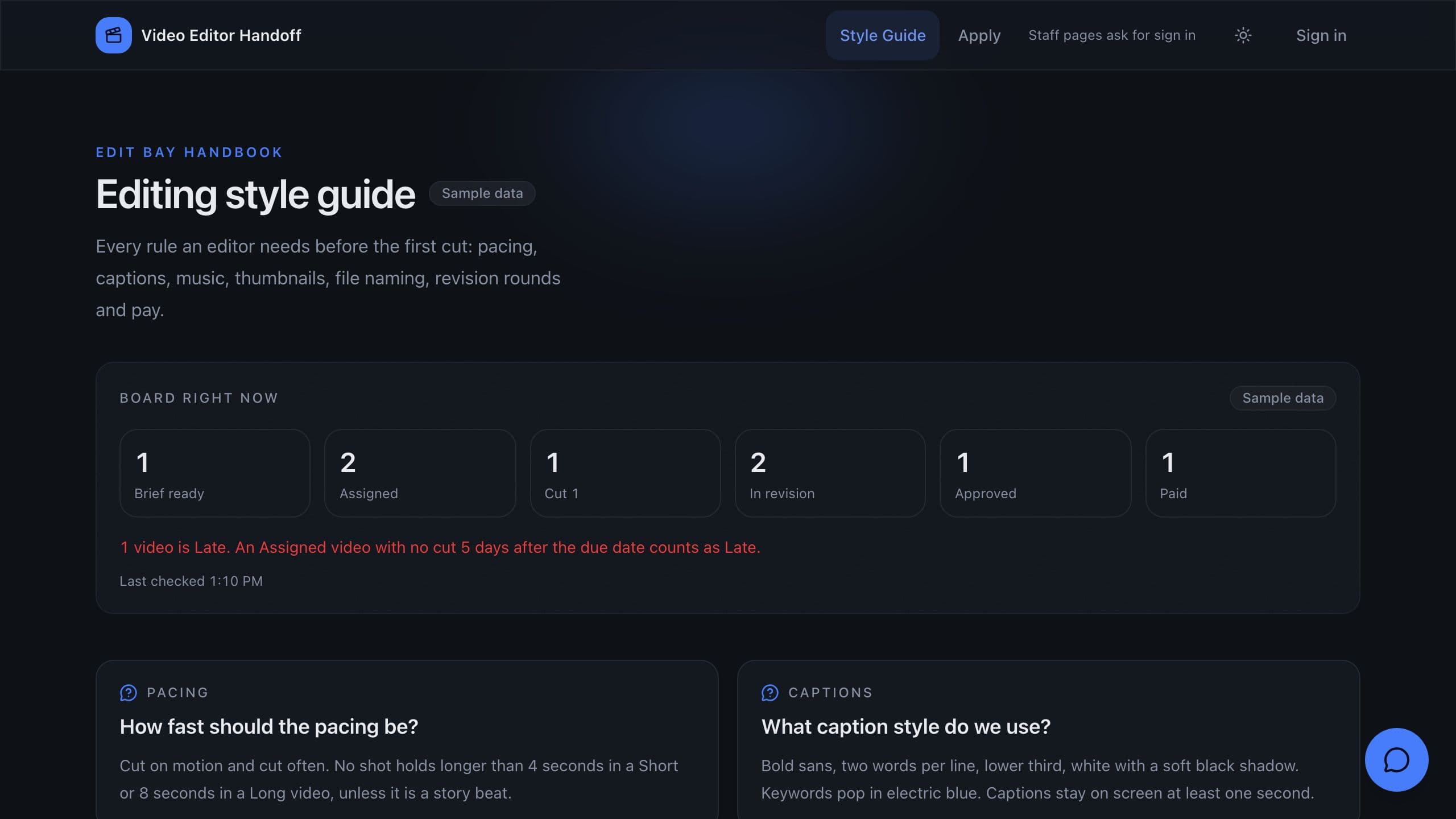Select the Brief ready stat card
This screenshot has width=1456, height=819.
[x=215, y=473]
